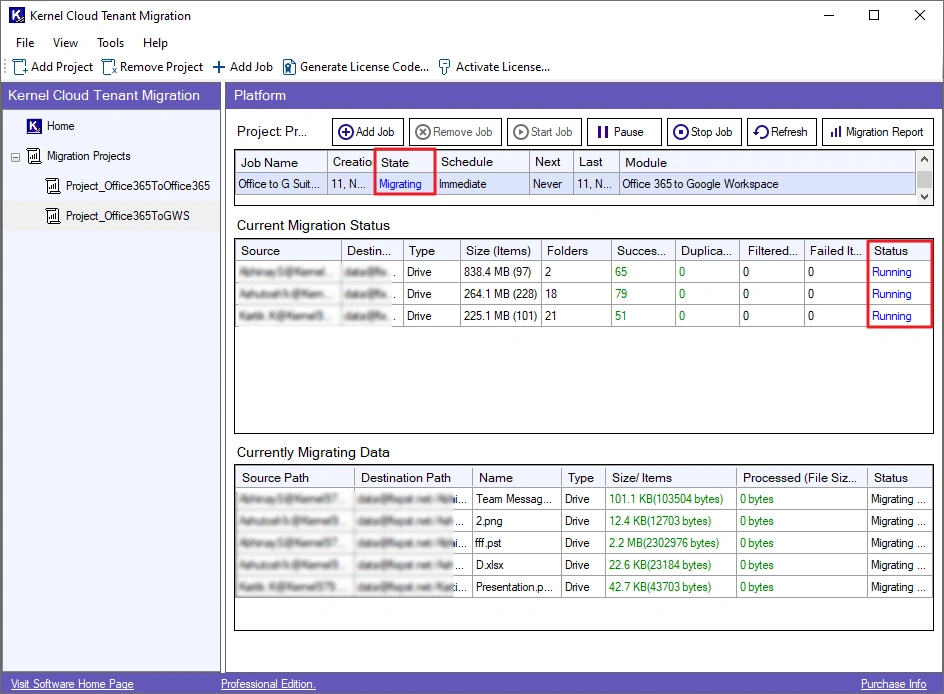Select the Home icon in sidebar
Image resolution: width=944 pixels, height=694 pixels.
pos(34,126)
